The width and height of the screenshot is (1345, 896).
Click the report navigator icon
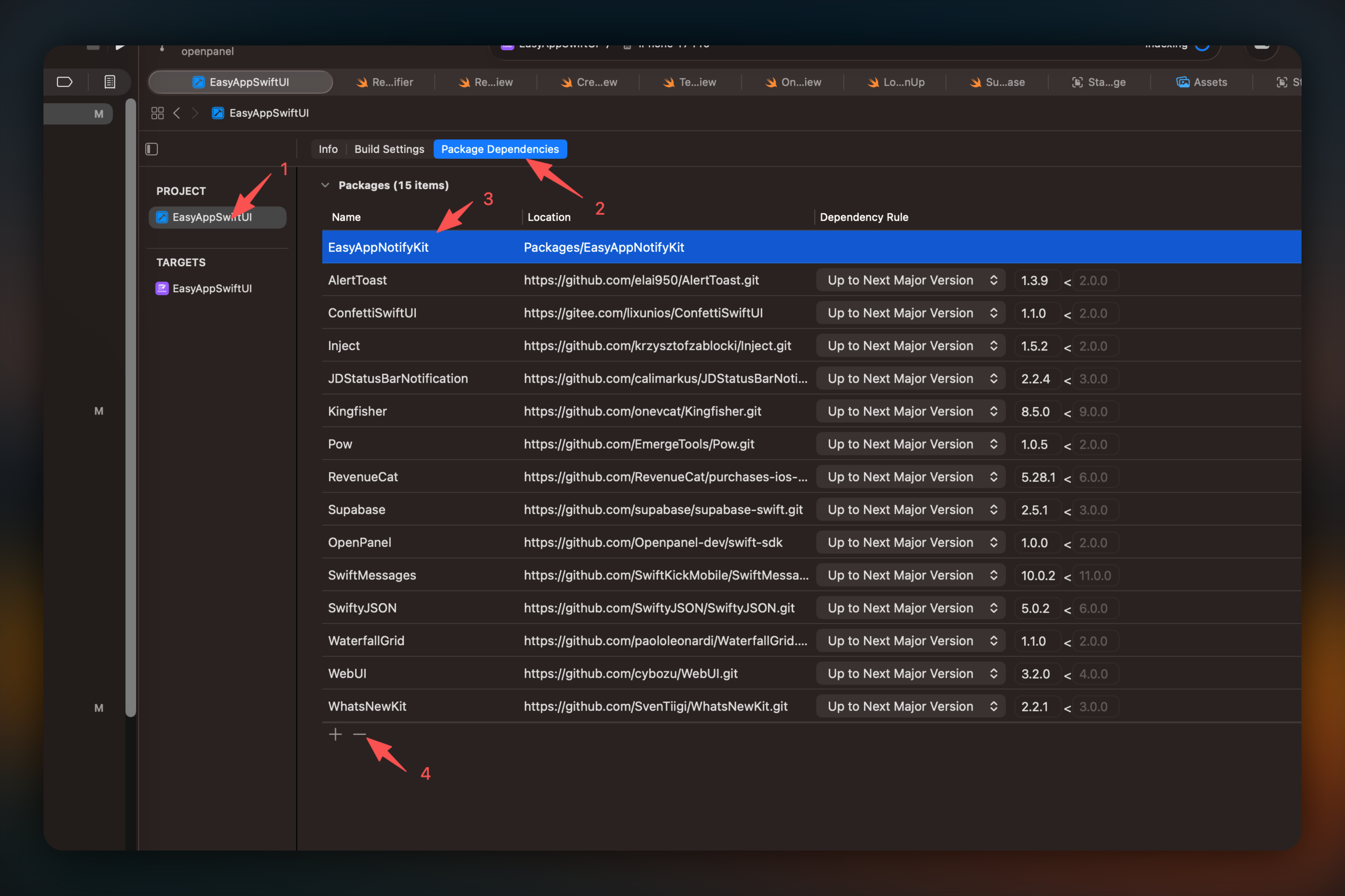click(110, 82)
